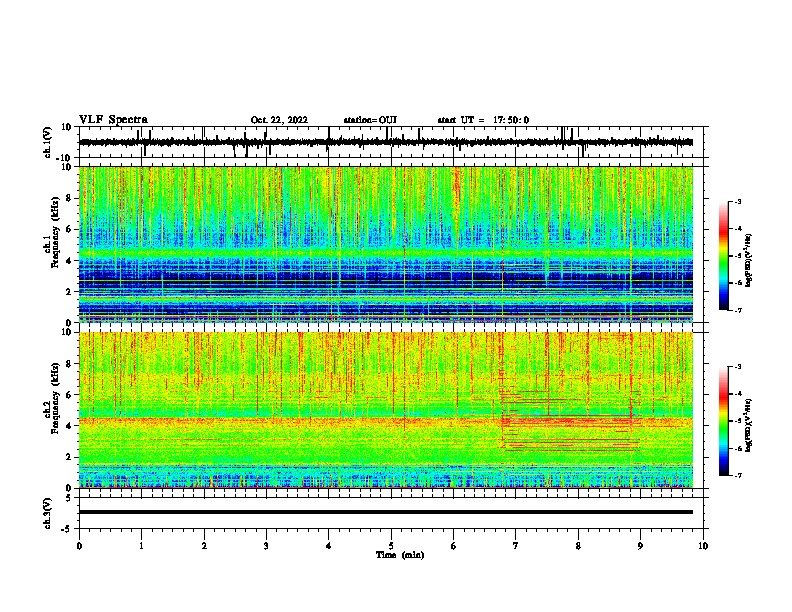The image size is (792, 612).
Task: Click the ch.3 flat black trace
Action: click(386, 512)
